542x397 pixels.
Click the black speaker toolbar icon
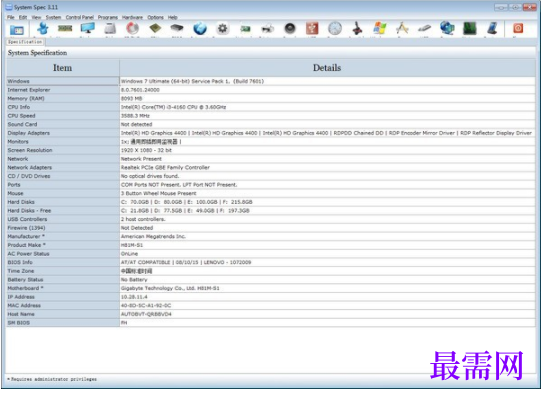(290, 28)
